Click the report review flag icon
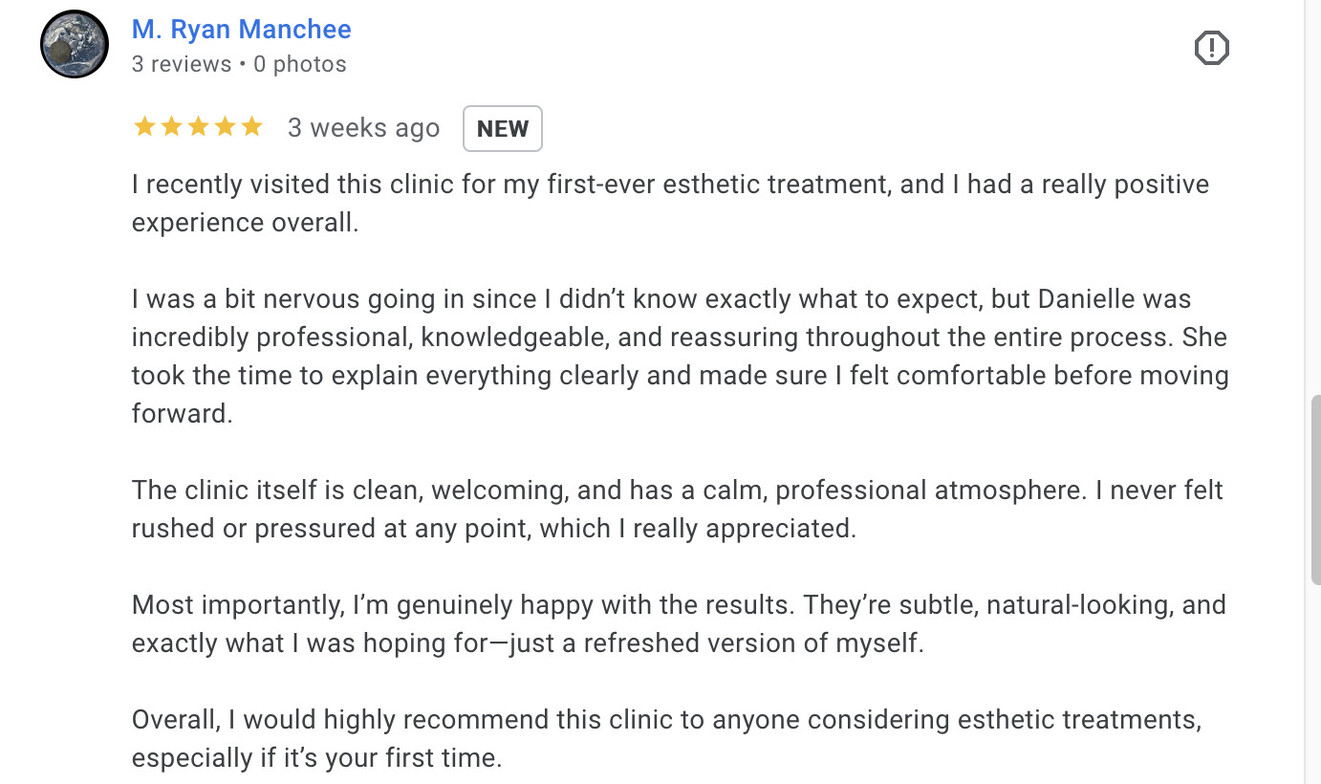1321x784 pixels. 1211,48
